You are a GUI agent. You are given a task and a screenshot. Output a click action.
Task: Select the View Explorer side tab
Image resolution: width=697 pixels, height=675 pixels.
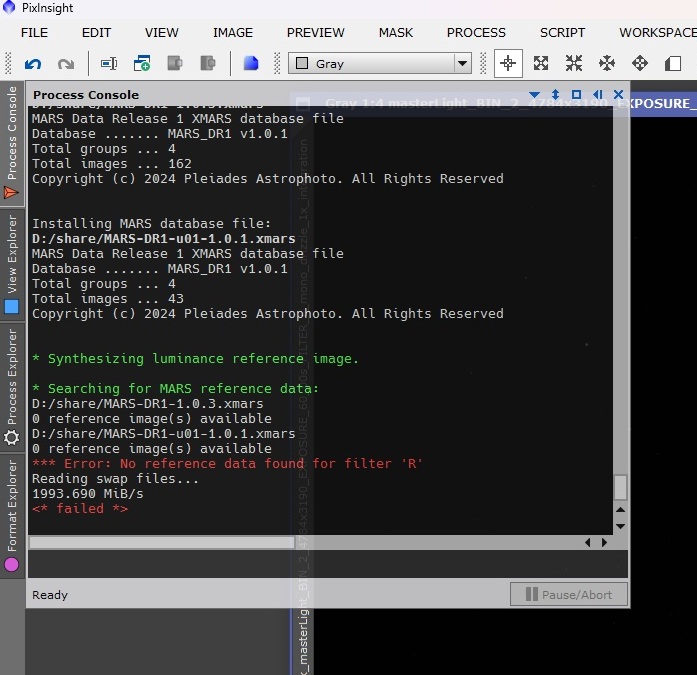tap(12, 264)
